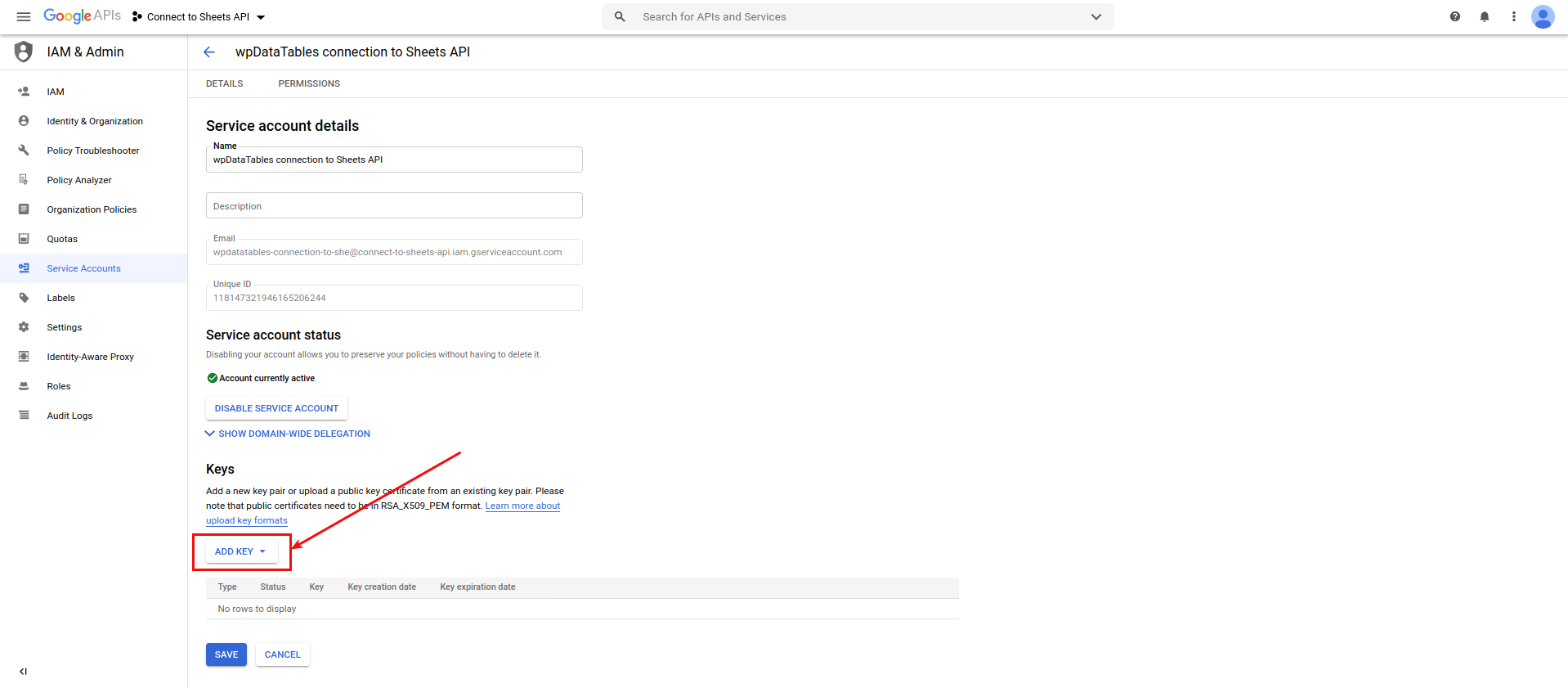Go back using the left arrow
Image resolution: width=1568 pixels, height=688 pixels.
coord(209,52)
